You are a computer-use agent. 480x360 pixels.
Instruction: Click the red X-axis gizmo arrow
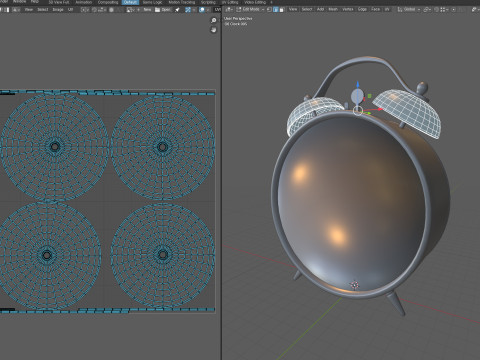379,109
